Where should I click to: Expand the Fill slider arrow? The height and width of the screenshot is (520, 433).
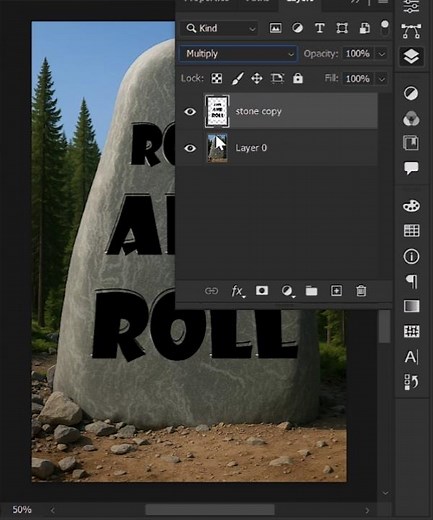(x=382, y=79)
